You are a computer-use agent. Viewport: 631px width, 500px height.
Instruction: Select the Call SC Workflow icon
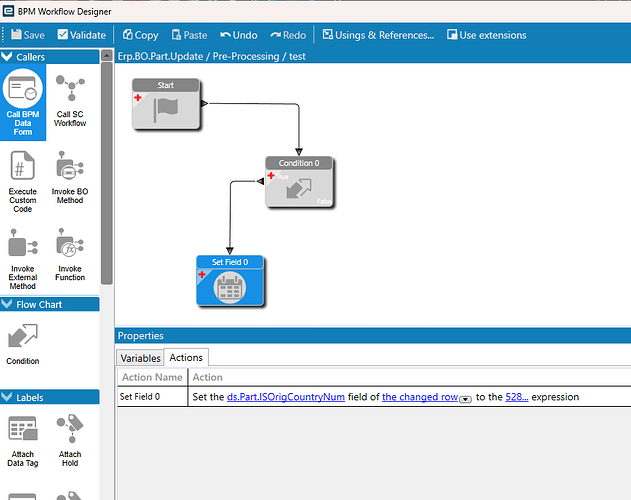pyautogui.click(x=70, y=101)
